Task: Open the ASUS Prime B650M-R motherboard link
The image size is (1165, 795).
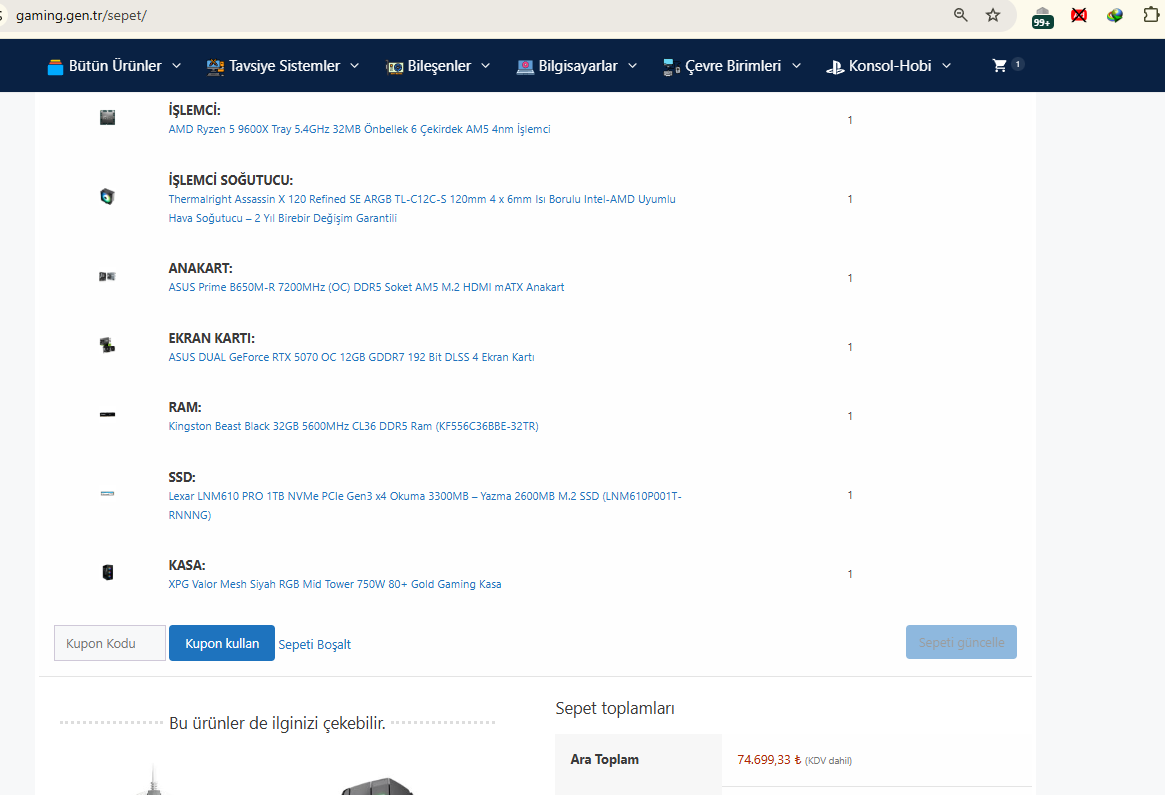Action: [366, 287]
